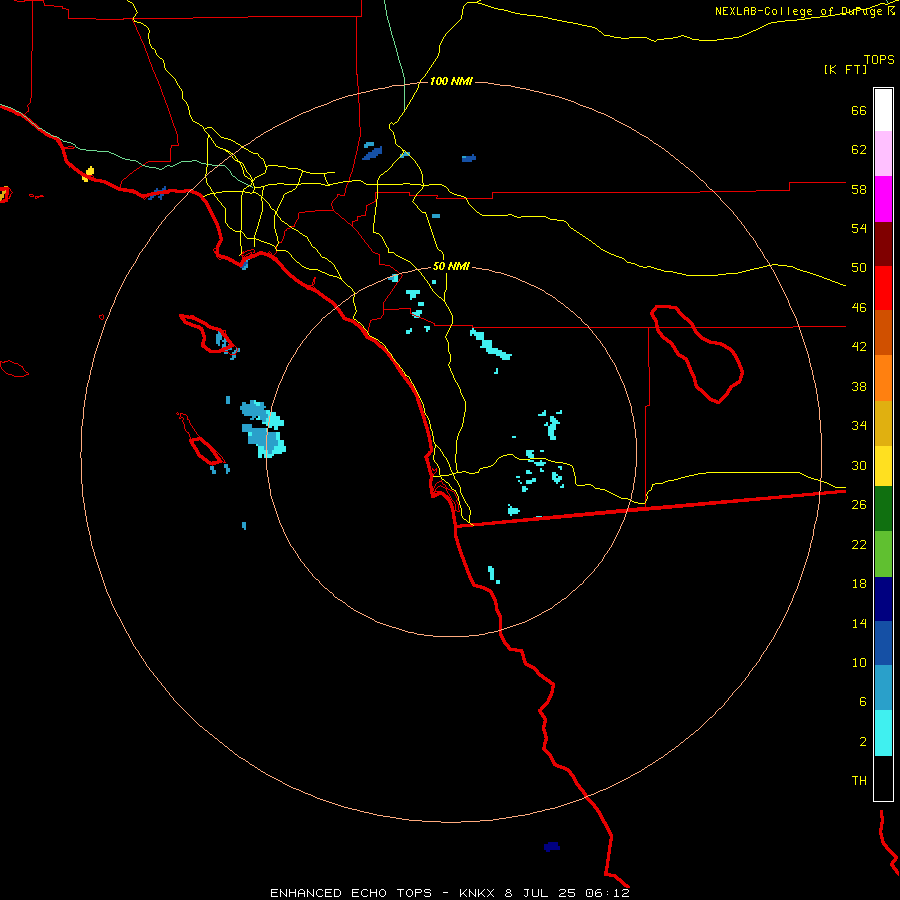Viewport: 900px width, 900px height.
Task: Click the "8 JUL 25" date text
Action: [542, 893]
